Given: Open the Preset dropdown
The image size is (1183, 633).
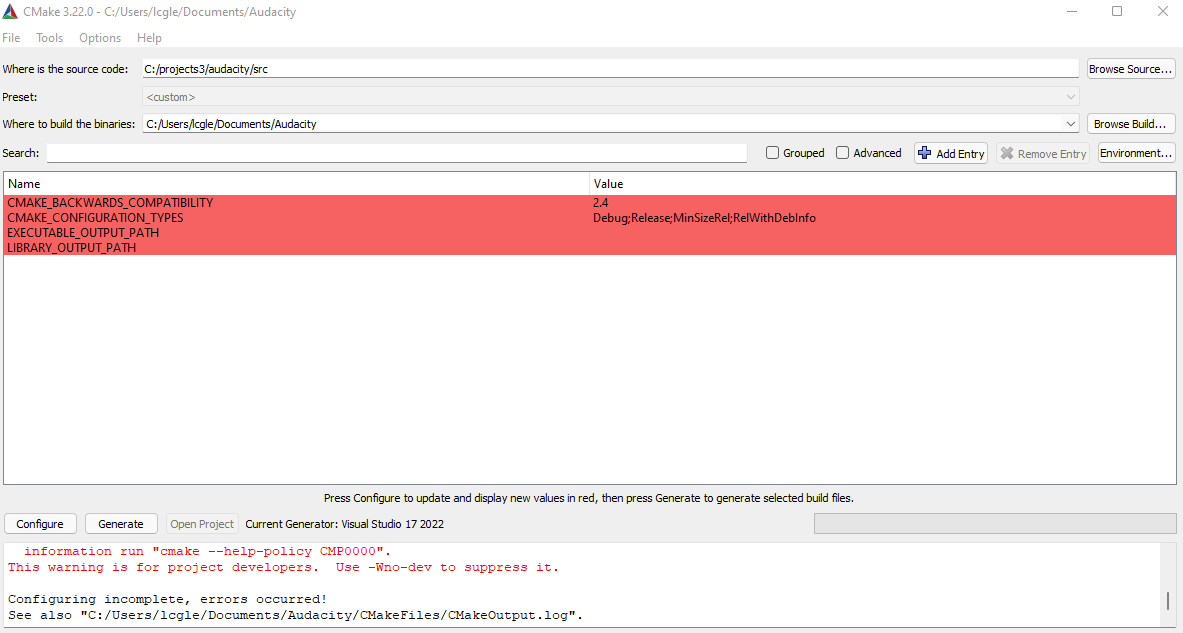Looking at the screenshot, I should click(x=1070, y=96).
